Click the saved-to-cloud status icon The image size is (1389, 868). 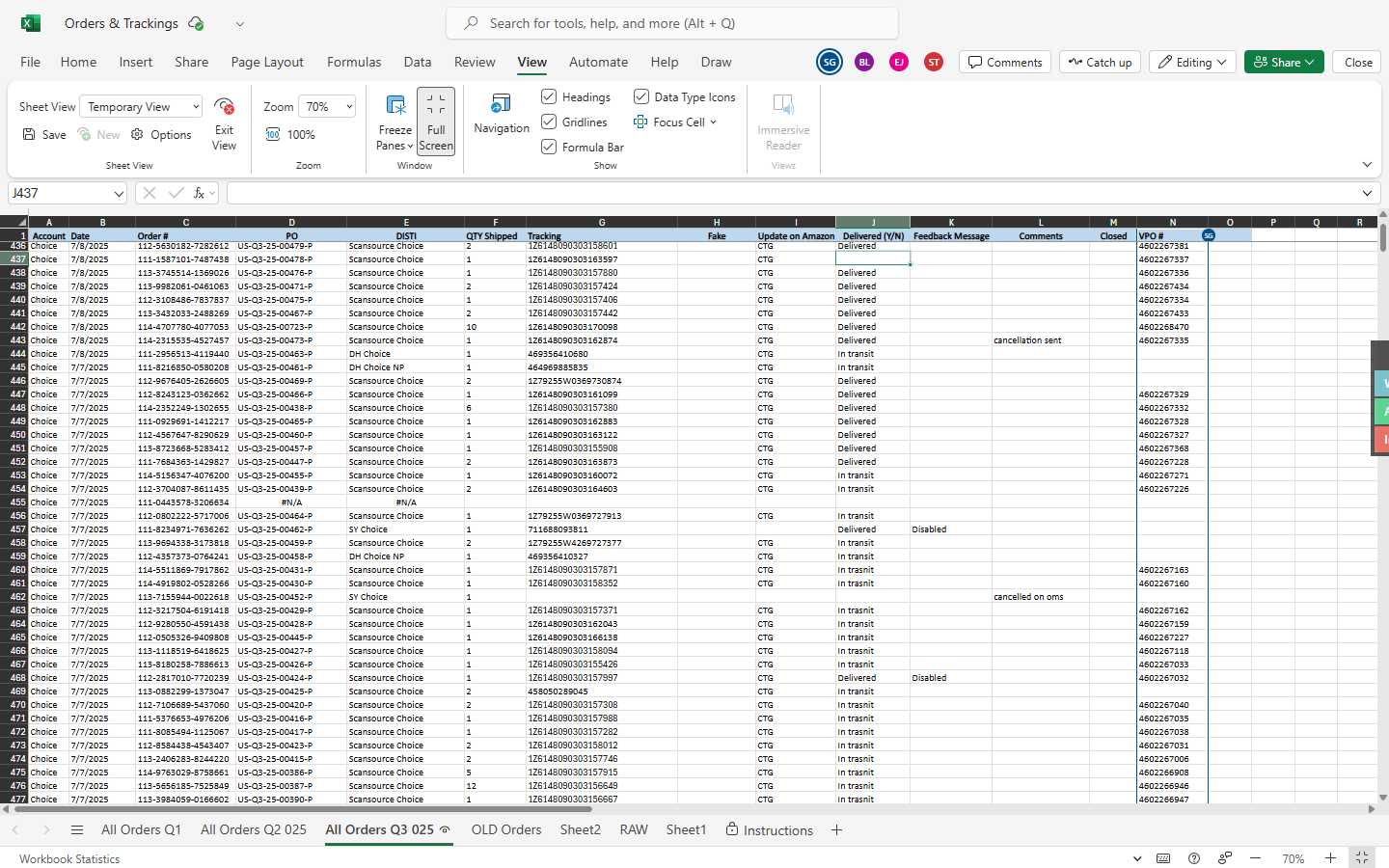coord(196,23)
